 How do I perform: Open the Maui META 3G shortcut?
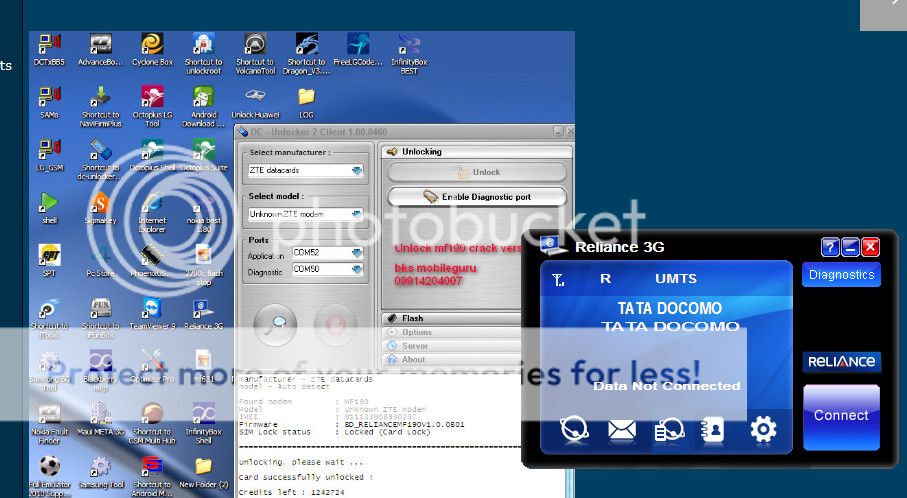click(x=101, y=419)
